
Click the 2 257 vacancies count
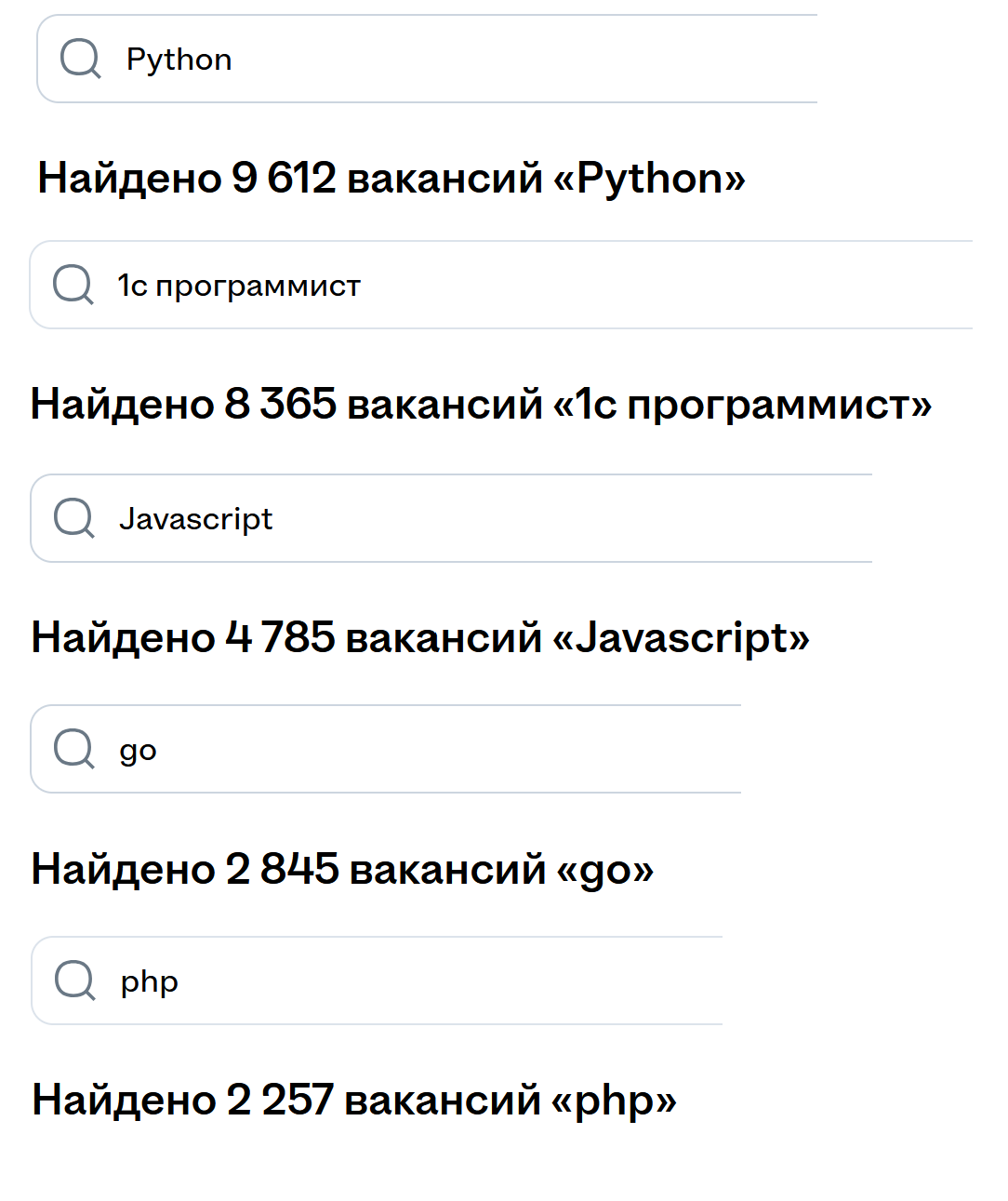(280, 1100)
